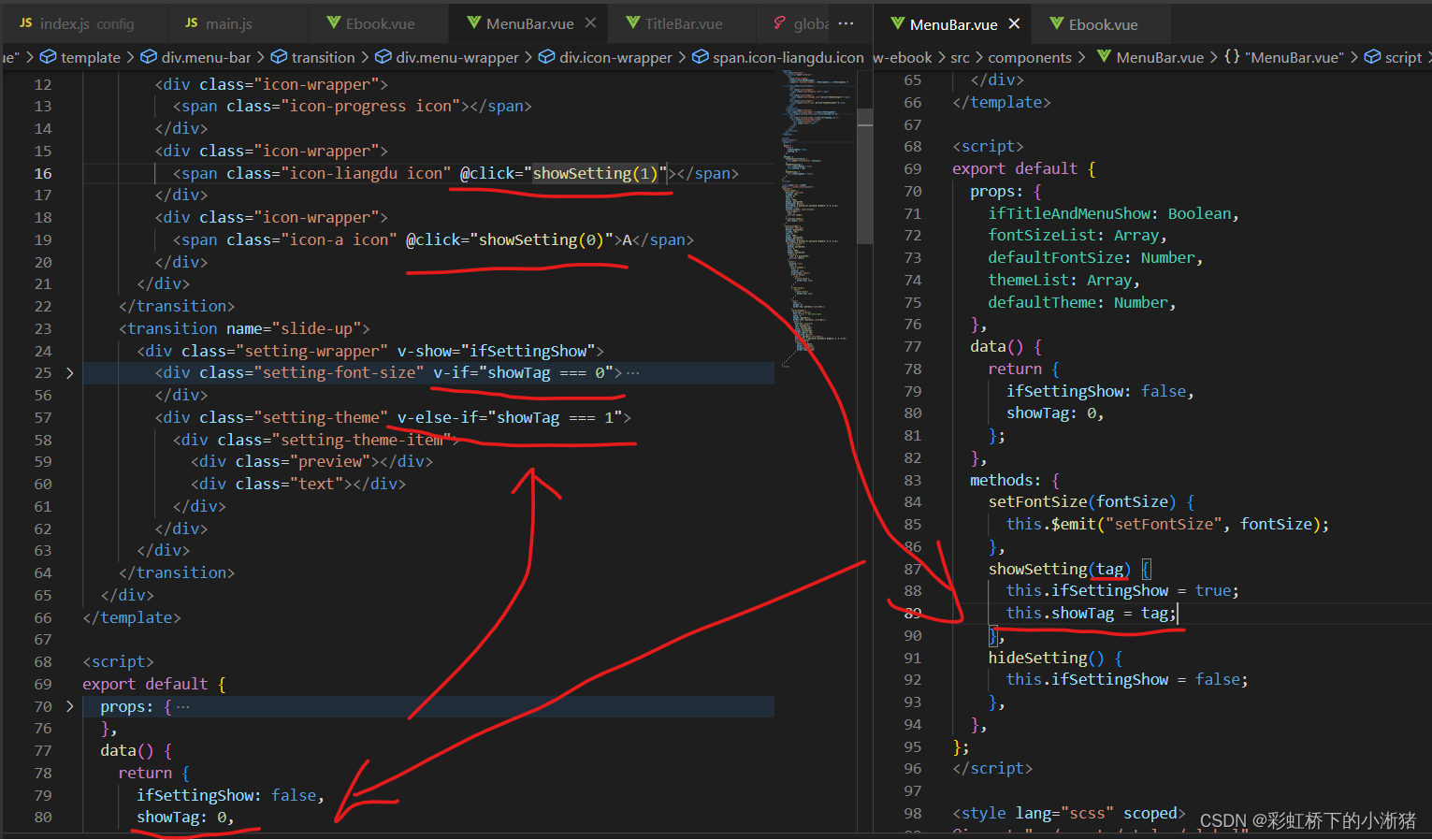Viewport: 1432px width, 840px height.
Task: Select breadcrumb 'components' in right editor
Action: (1030, 57)
